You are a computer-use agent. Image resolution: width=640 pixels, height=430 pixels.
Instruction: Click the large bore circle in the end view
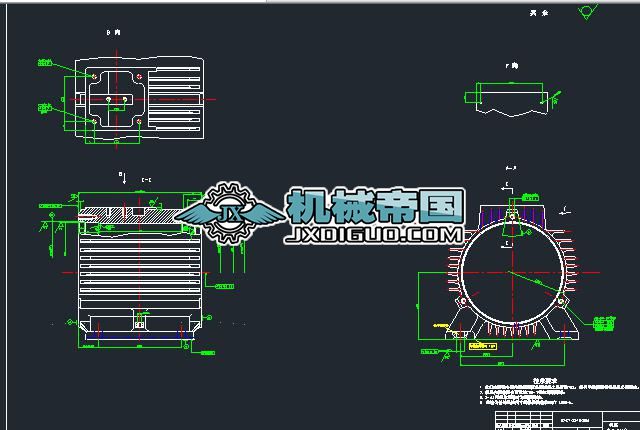[512, 273]
